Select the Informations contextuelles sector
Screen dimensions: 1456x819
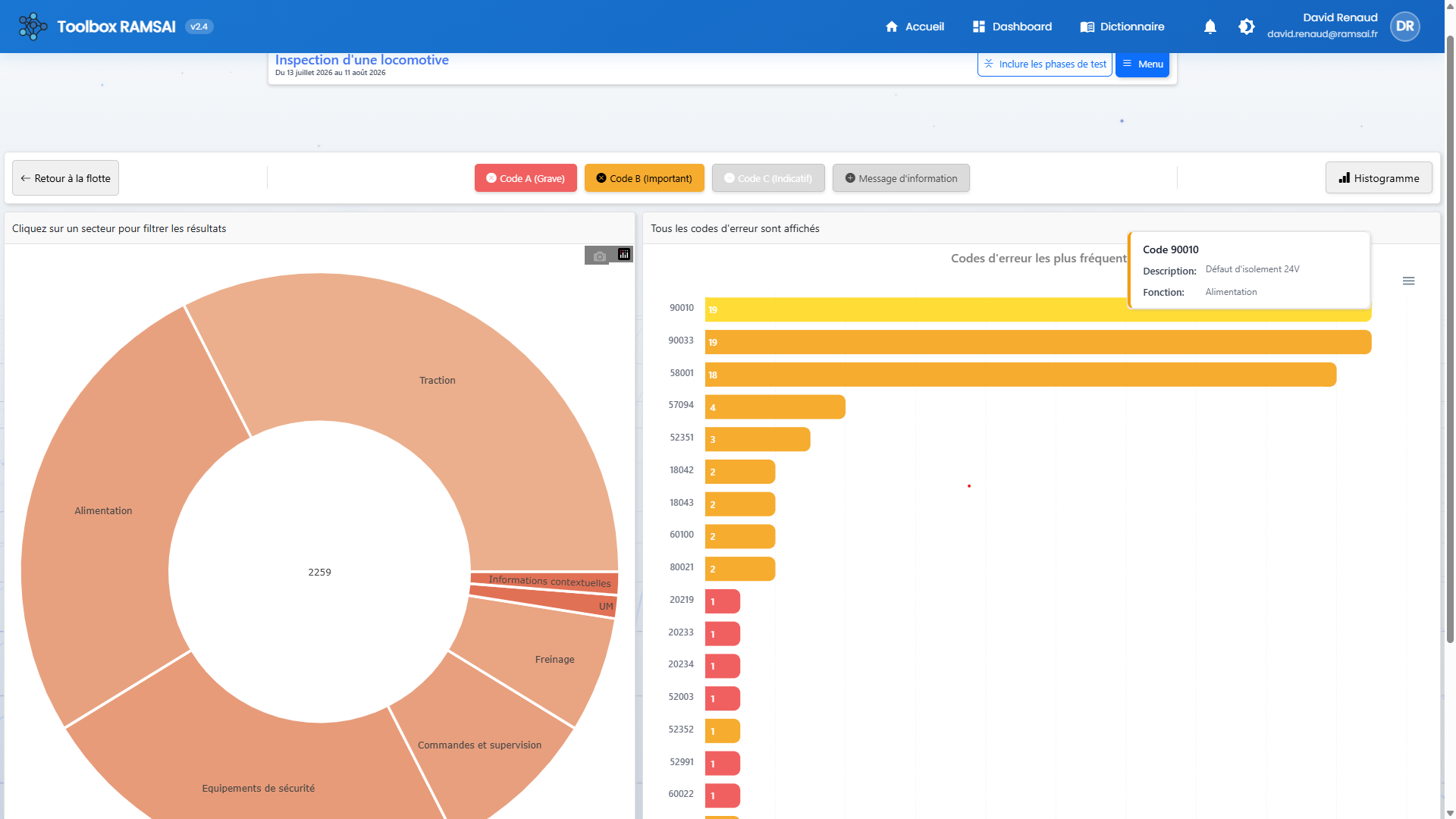point(549,582)
